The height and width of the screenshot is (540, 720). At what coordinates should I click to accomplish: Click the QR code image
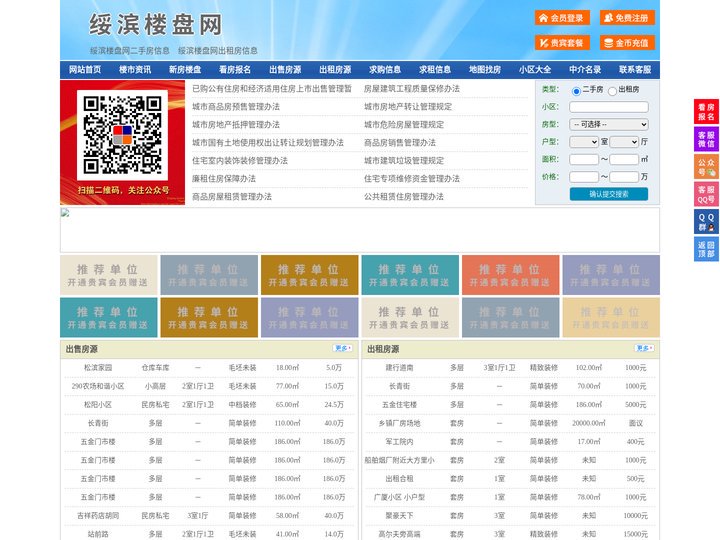pyautogui.click(x=122, y=135)
